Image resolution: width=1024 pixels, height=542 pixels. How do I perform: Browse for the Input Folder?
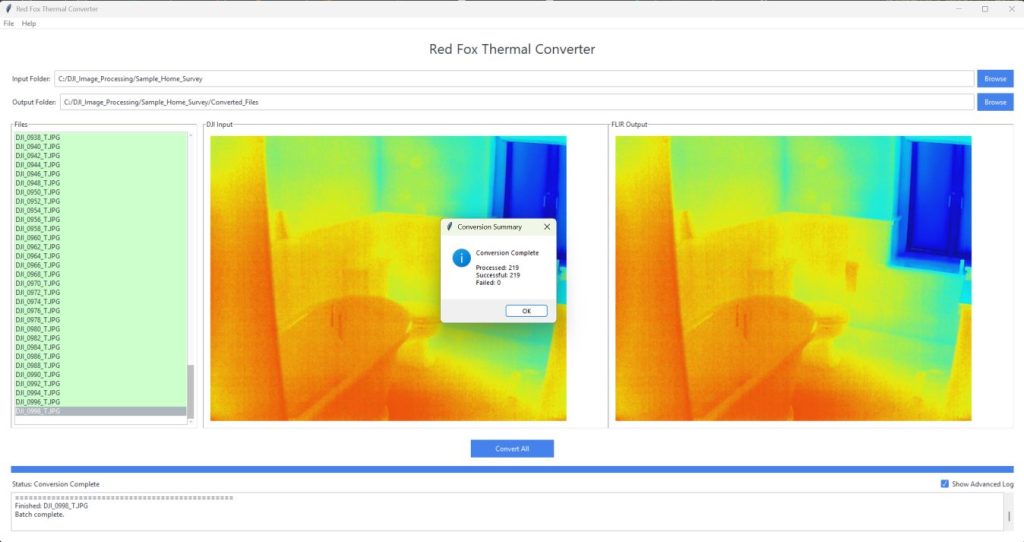[995, 78]
